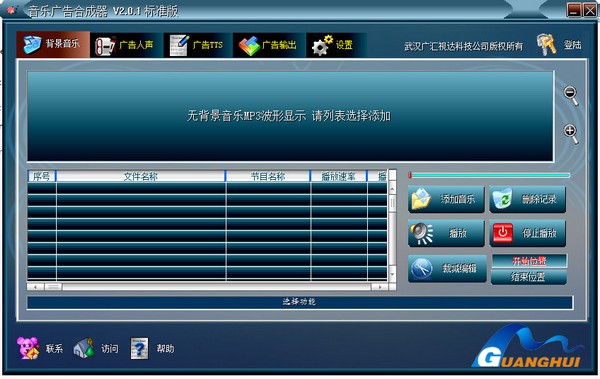Click the horizontal scrollbar right arrow
600x379 pixels.
(380, 287)
